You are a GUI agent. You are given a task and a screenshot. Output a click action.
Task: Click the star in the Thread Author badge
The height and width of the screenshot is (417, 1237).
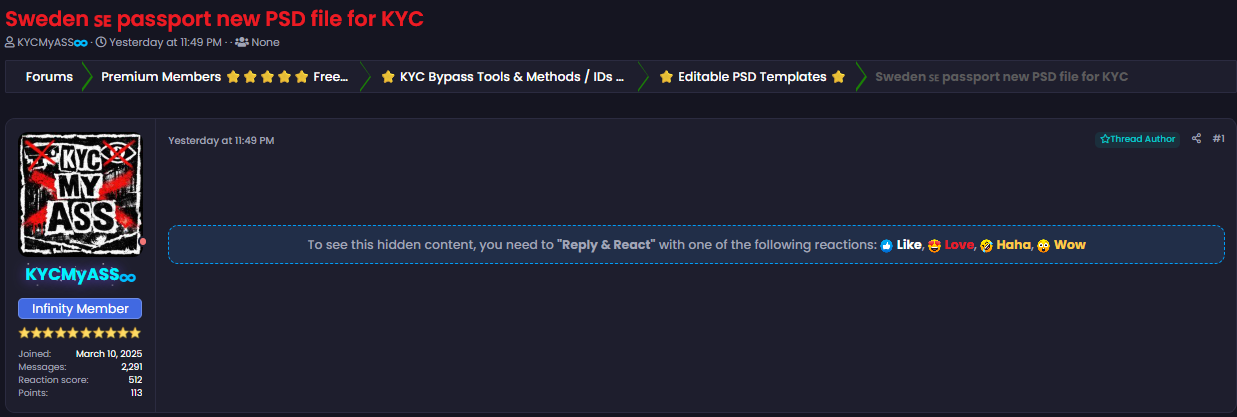(x=1105, y=139)
